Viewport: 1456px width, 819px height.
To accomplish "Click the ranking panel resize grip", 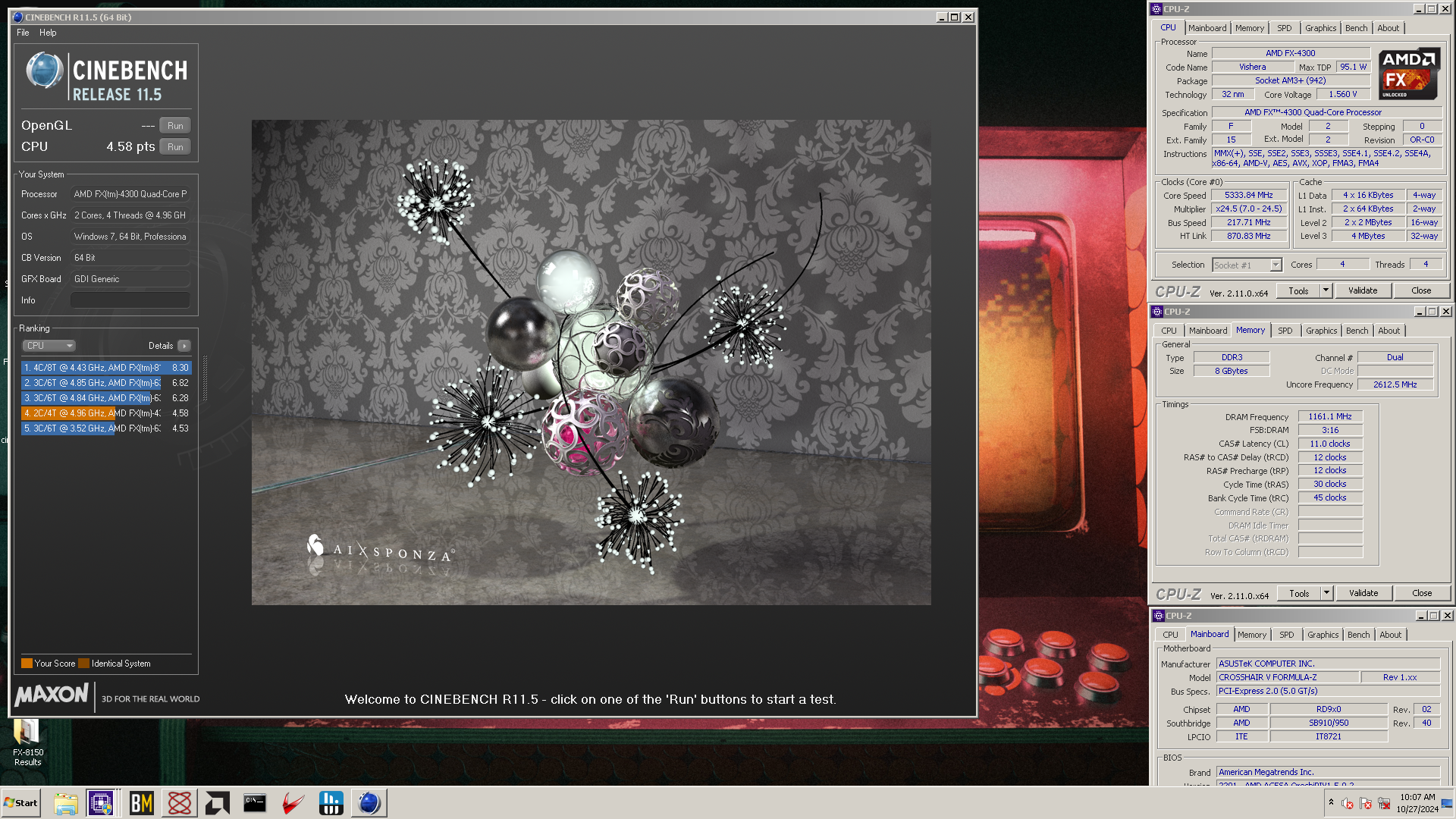I will 205,378.
